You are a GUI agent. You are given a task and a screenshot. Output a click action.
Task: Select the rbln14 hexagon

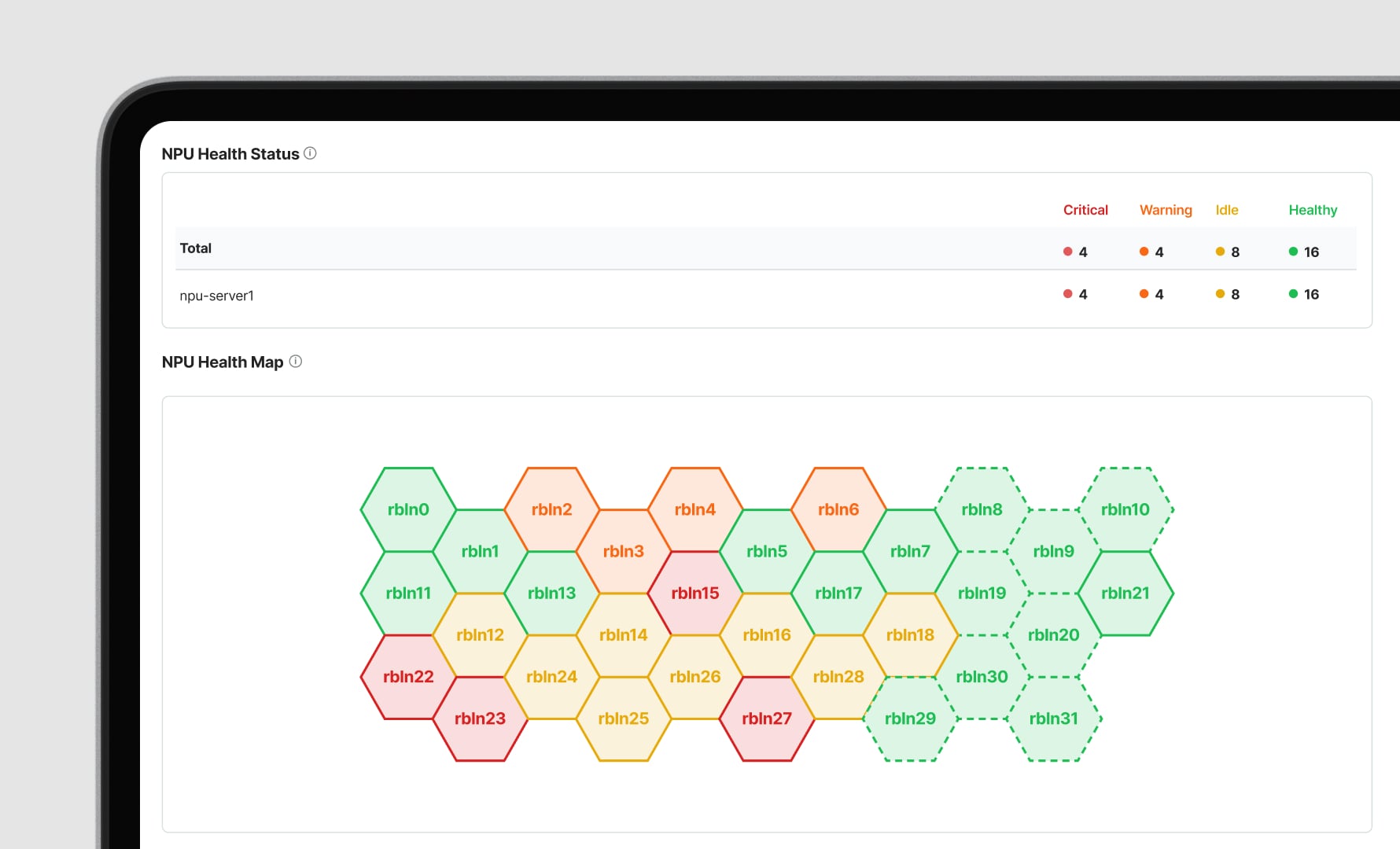point(624,634)
